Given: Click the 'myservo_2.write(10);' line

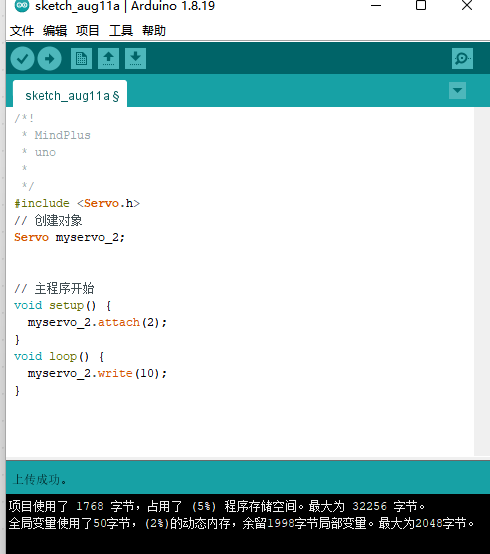Looking at the screenshot, I should point(97,373).
